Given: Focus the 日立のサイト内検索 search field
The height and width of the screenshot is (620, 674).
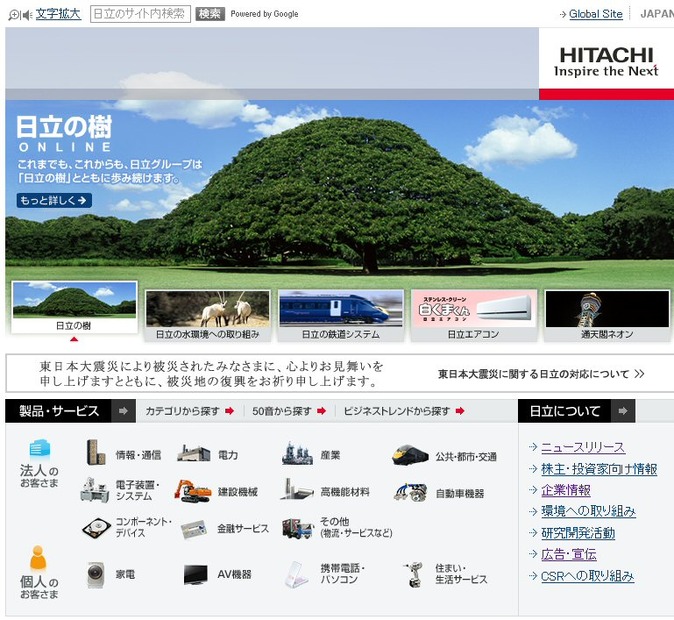Looking at the screenshot, I should coord(140,14).
